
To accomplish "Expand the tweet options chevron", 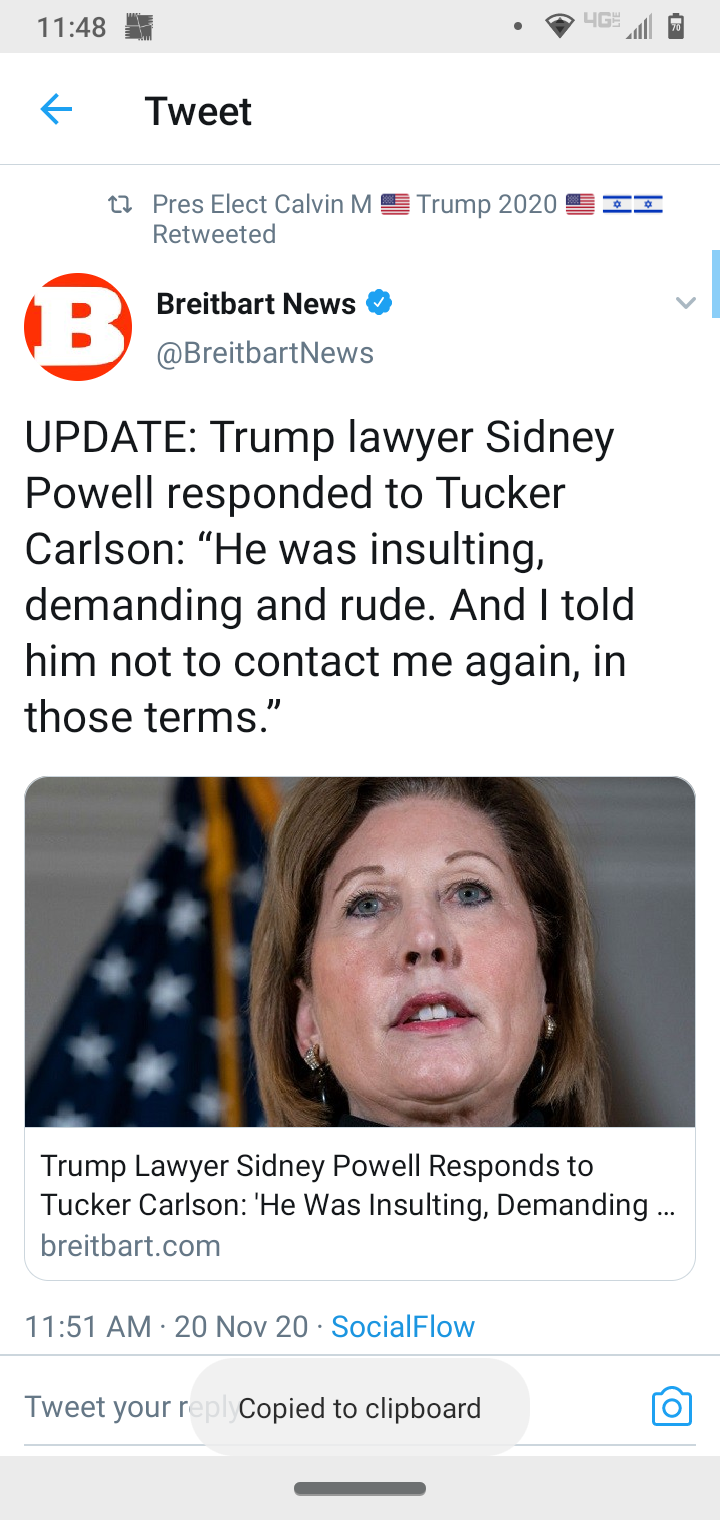I will pyautogui.click(x=685, y=303).
